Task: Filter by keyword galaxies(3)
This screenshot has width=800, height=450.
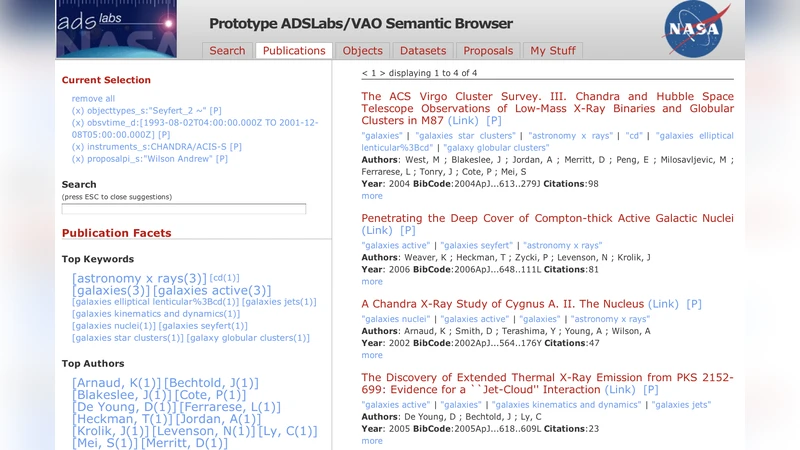Action: tap(111, 290)
